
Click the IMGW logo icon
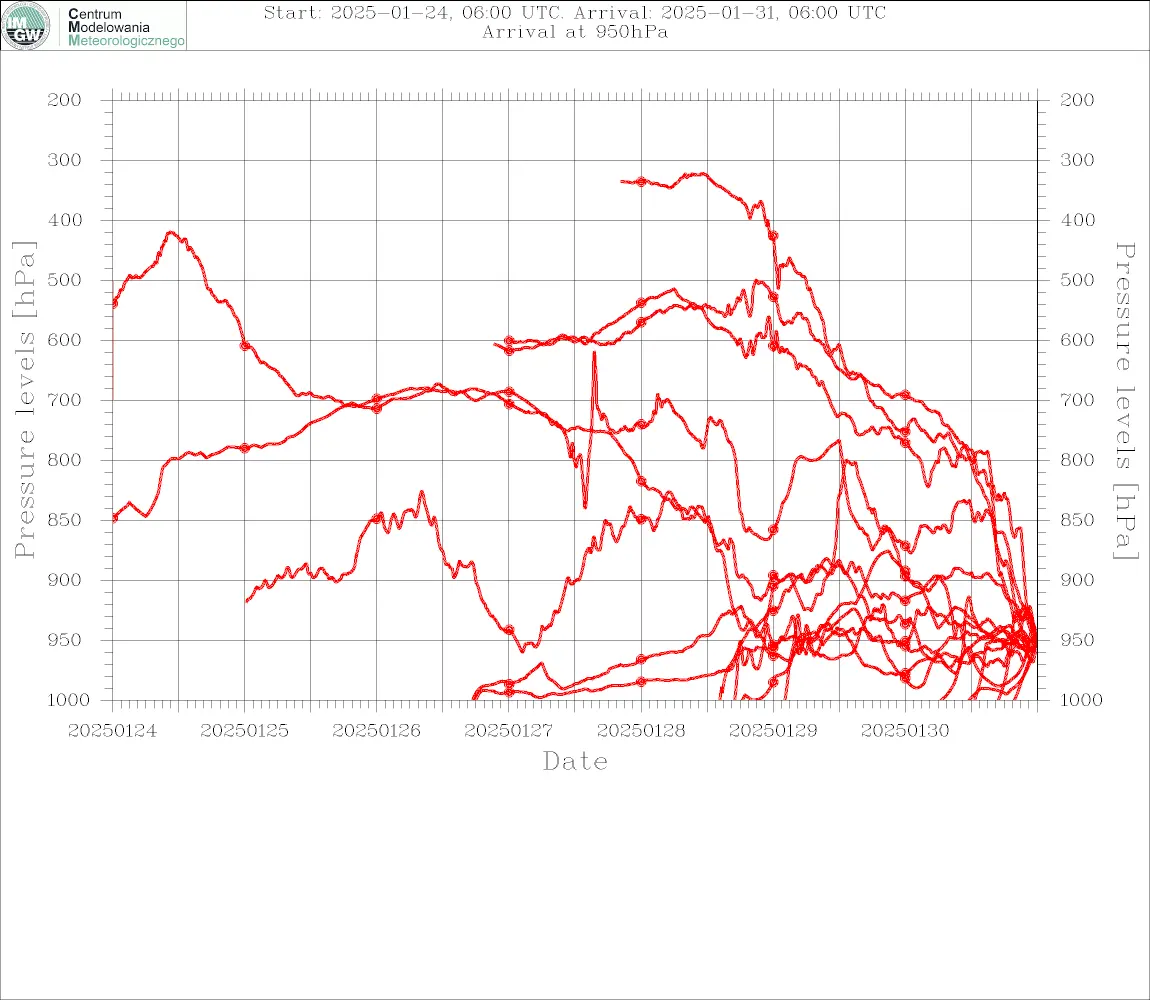coord(26,26)
